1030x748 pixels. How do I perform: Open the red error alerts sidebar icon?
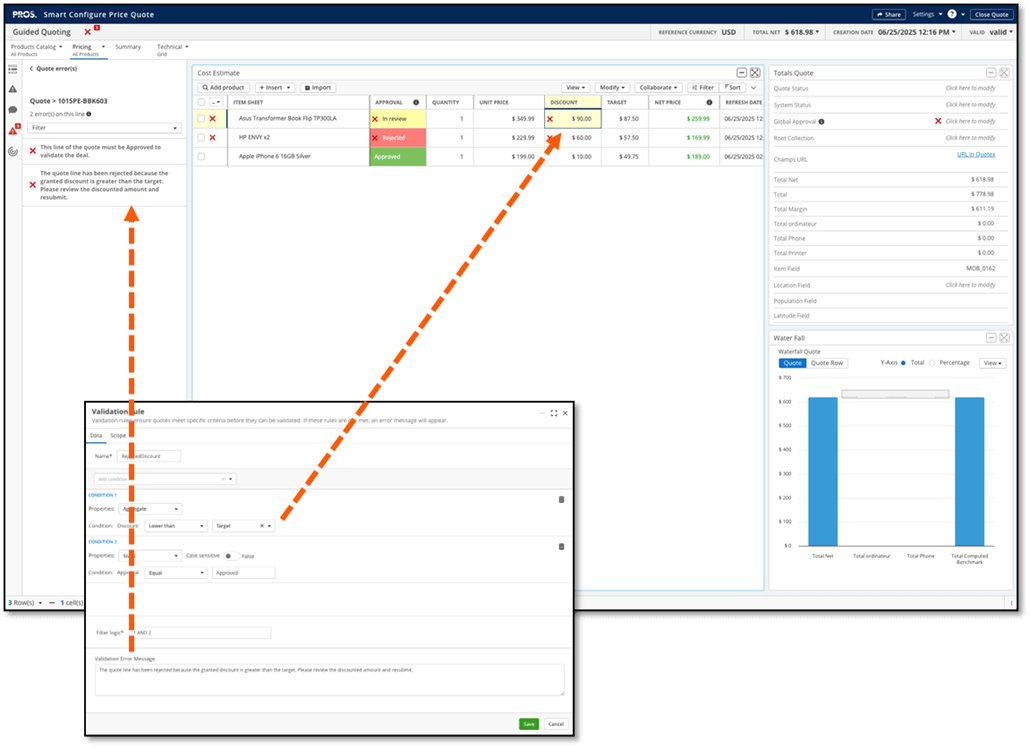pos(12,130)
